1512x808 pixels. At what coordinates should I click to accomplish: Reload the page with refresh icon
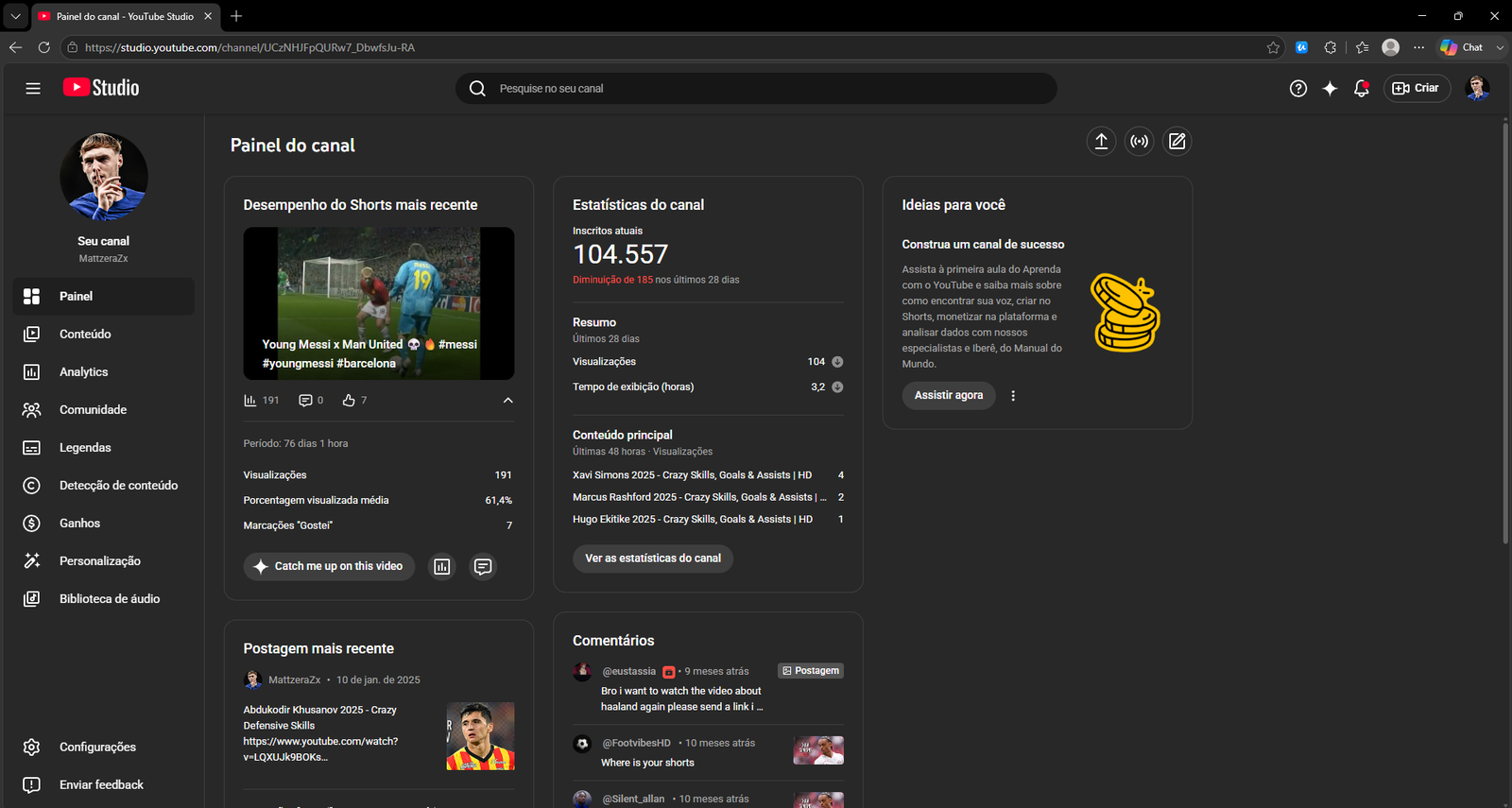pyautogui.click(x=44, y=47)
